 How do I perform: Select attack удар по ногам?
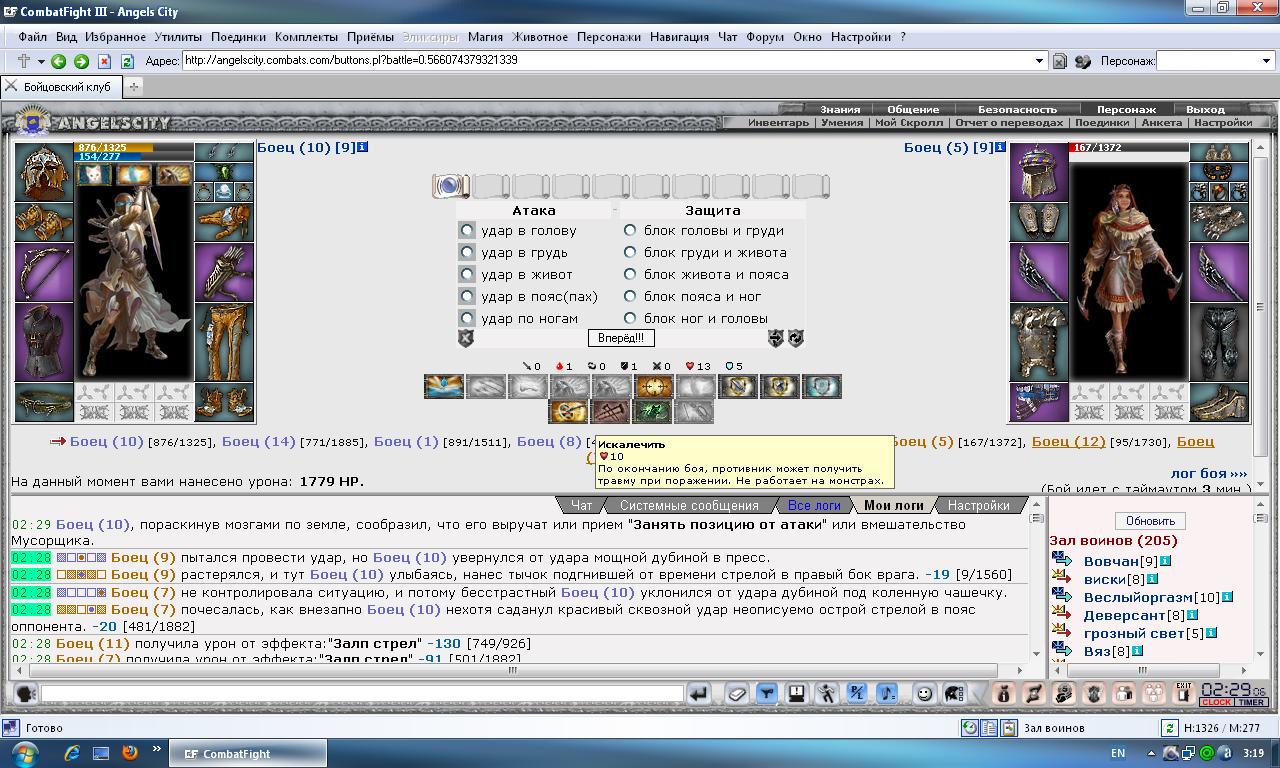point(466,318)
